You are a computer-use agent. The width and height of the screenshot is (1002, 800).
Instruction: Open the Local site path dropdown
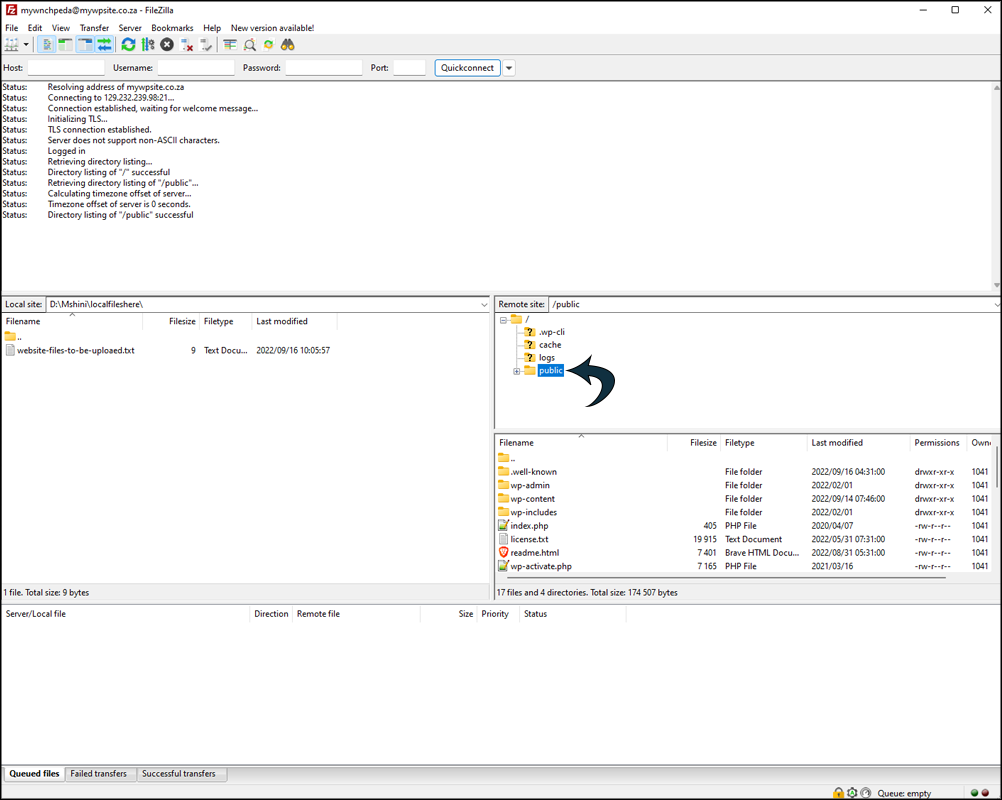pos(485,304)
